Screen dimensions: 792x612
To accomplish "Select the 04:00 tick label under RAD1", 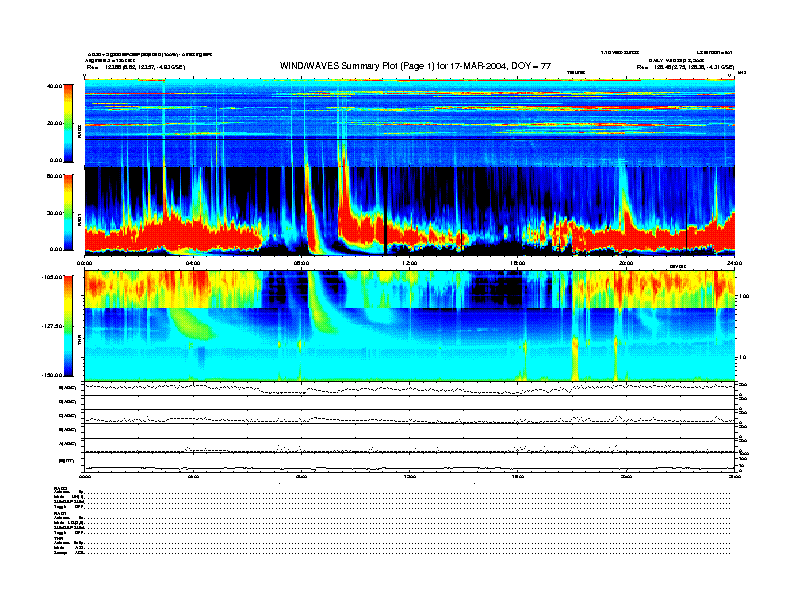I will [194, 263].
